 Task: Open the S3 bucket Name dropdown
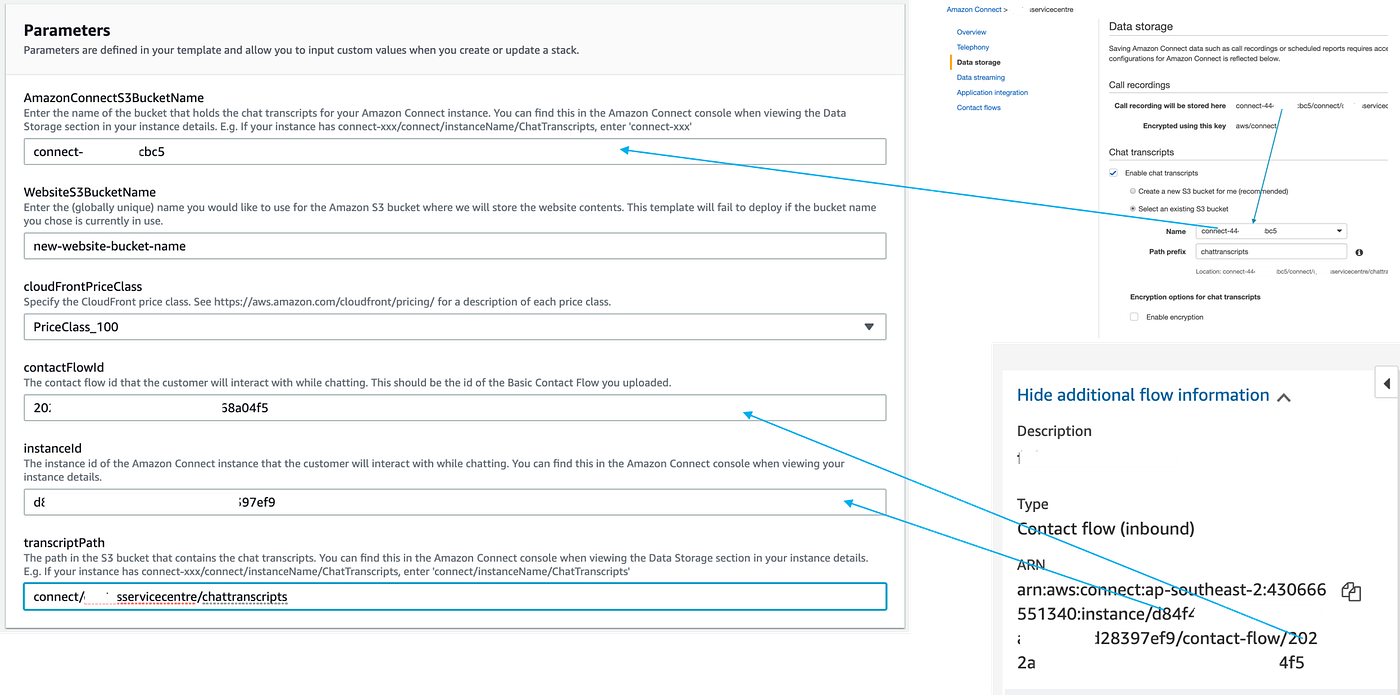click(x=1271, y=231)
